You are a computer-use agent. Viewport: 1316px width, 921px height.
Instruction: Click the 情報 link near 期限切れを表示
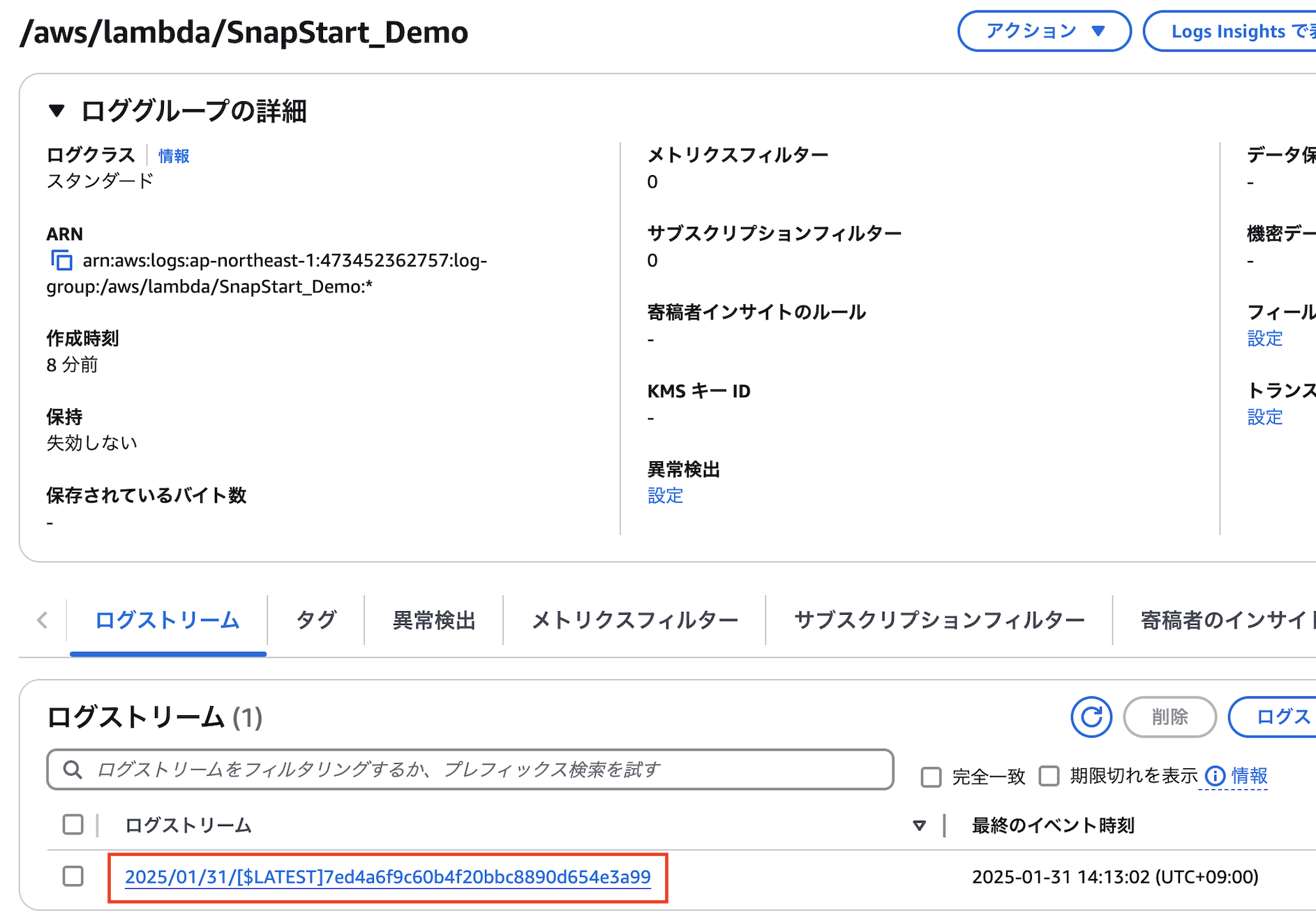pos(1250,776)
